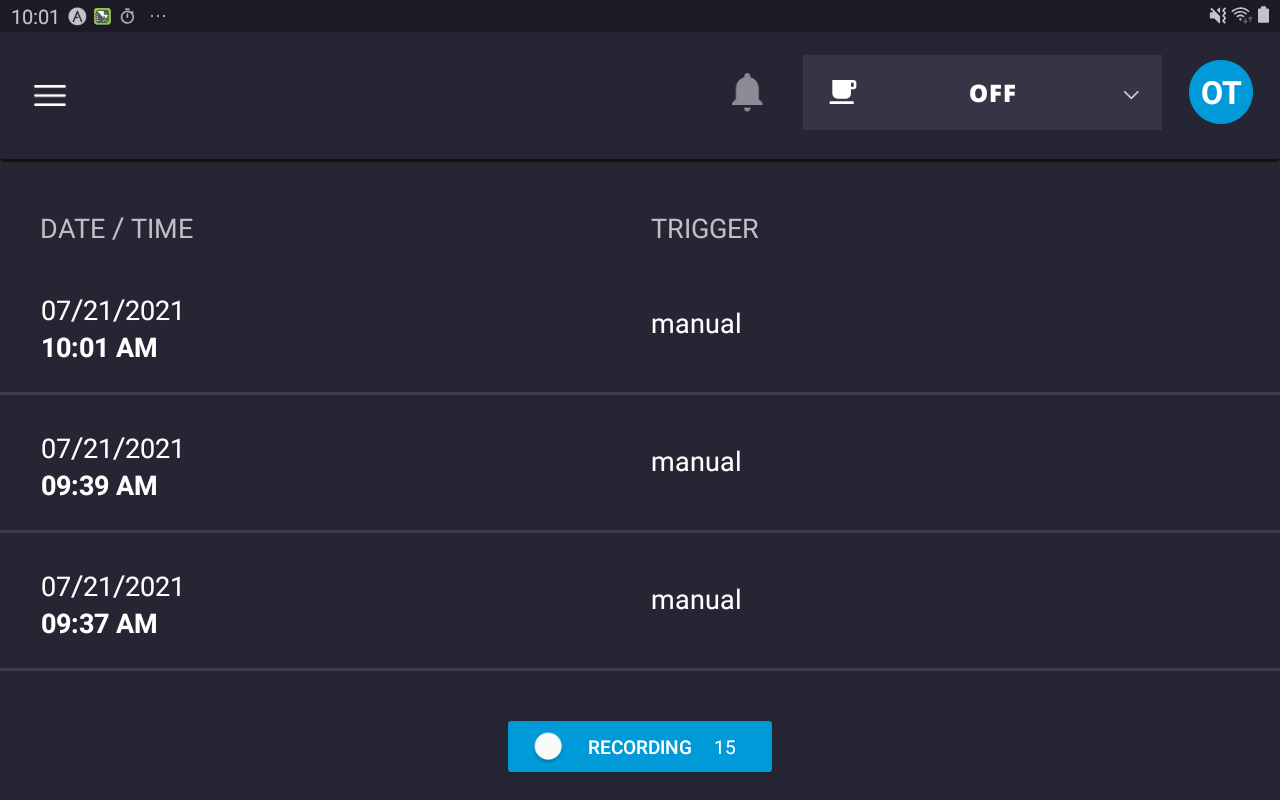Click the dropdown chevron next to OFF
The height and width of the screenshot is (800, 1280).
1131,94
